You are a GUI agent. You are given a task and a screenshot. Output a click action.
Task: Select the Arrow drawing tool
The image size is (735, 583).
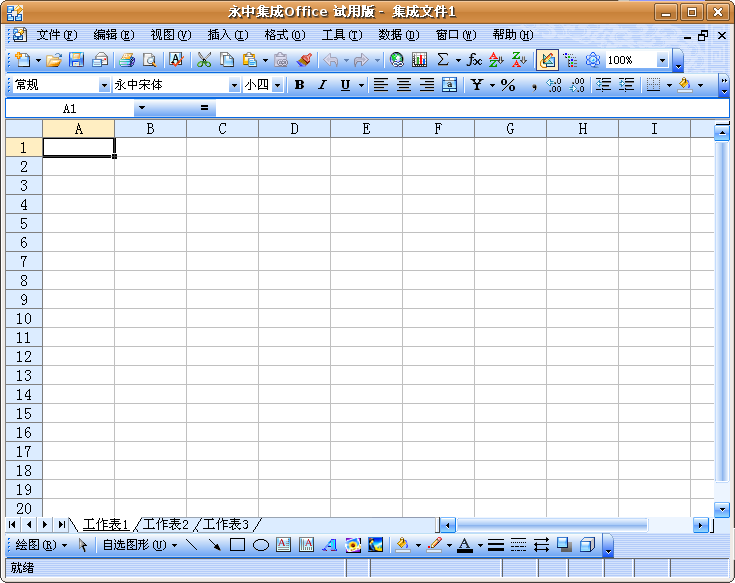click(x=215, y=545)
